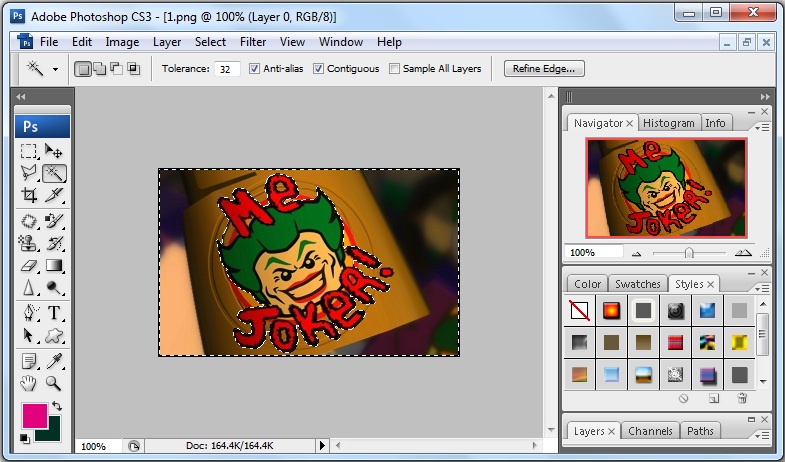Select the Custom Shape tool

click(x=54, y=335)
